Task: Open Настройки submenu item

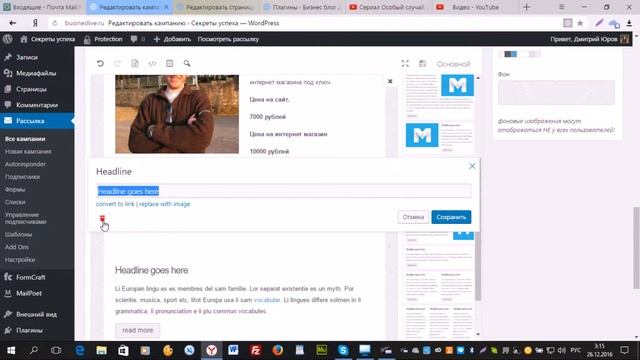Action: [20, 260]
